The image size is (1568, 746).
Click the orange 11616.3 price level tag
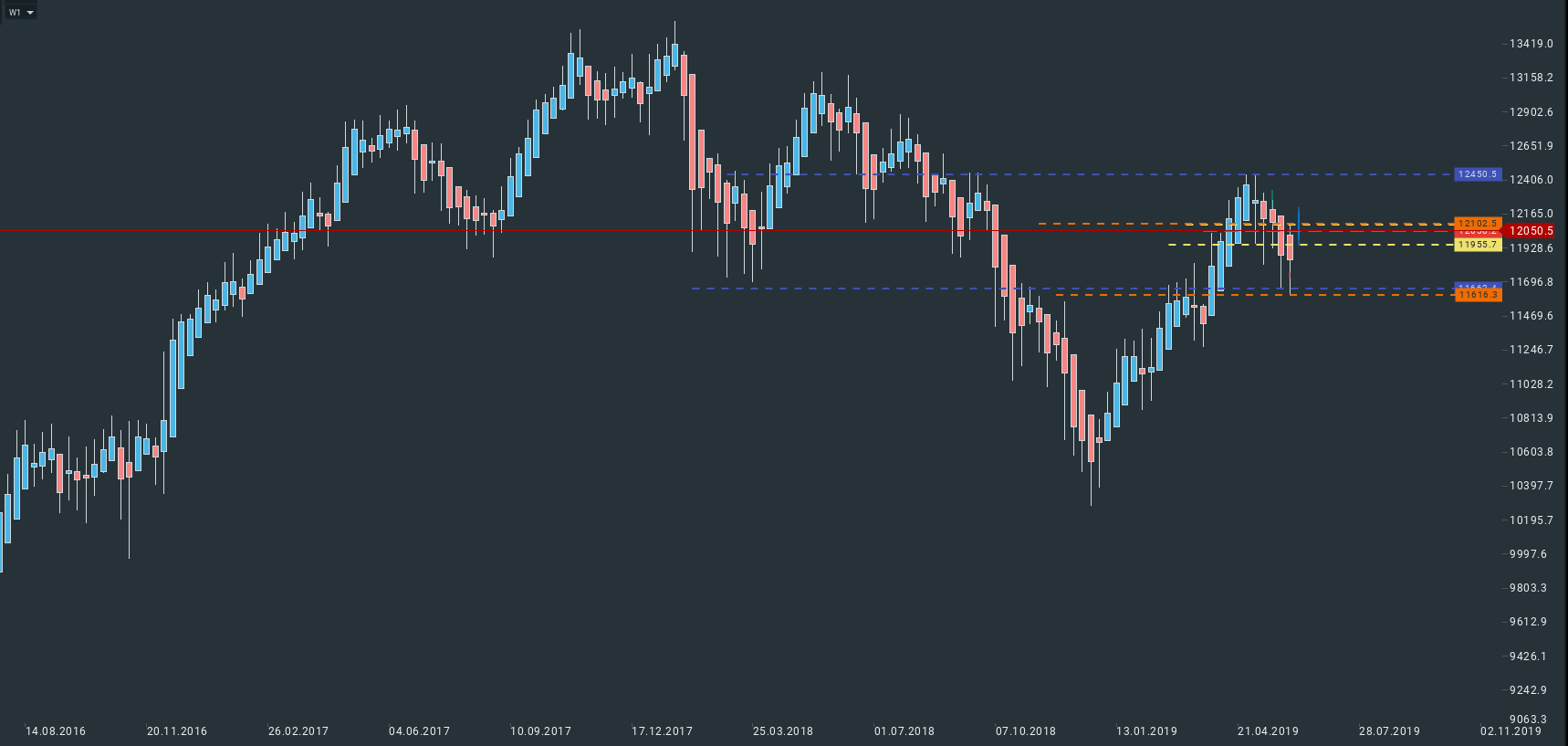point(1477,295)
